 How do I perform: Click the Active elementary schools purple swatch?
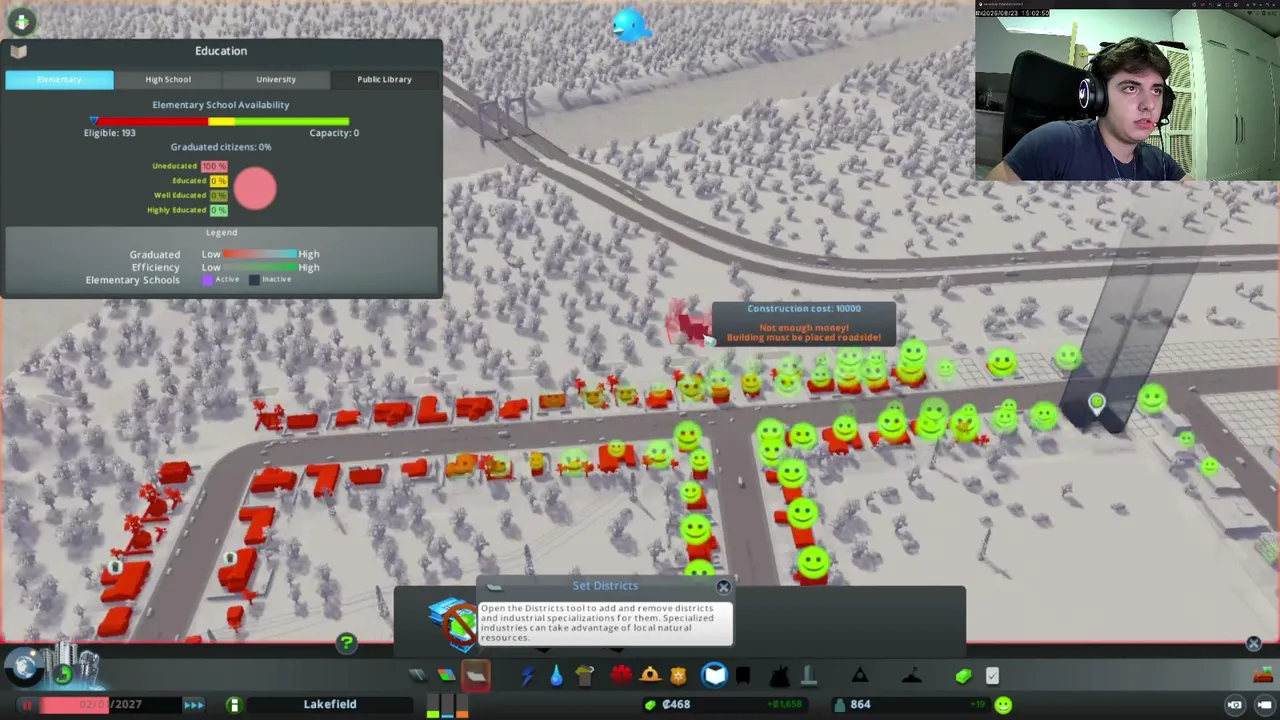(208, 280)
